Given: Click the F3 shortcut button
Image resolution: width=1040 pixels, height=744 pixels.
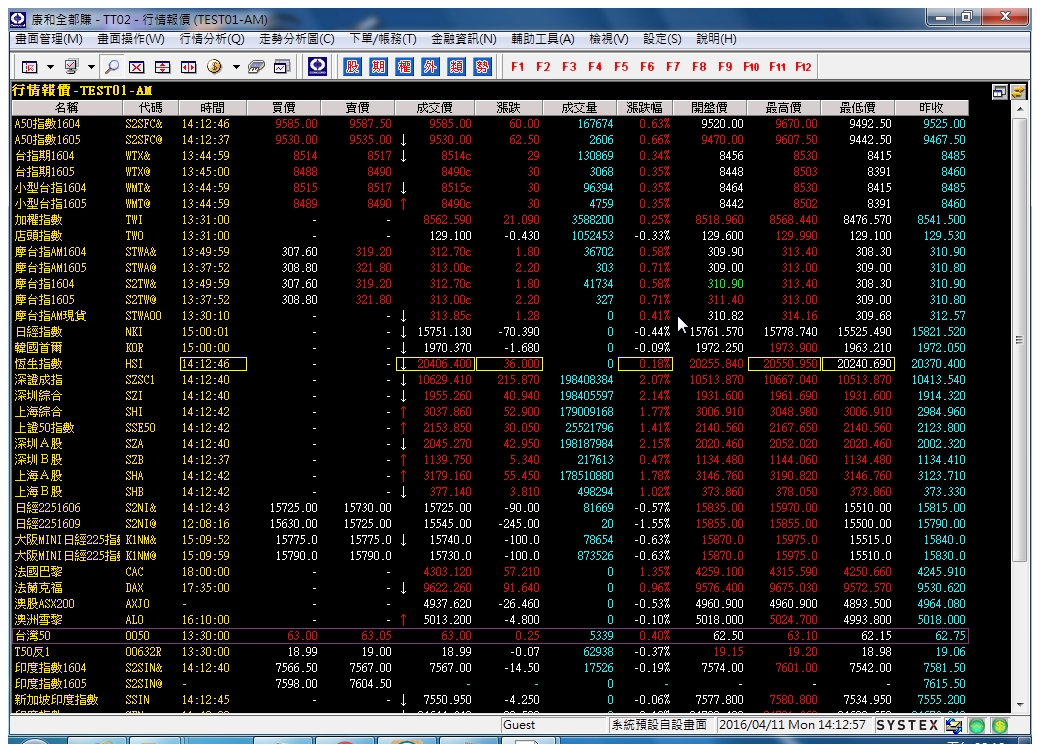Looking at the screenshot, I should click(x=569, y=67).
